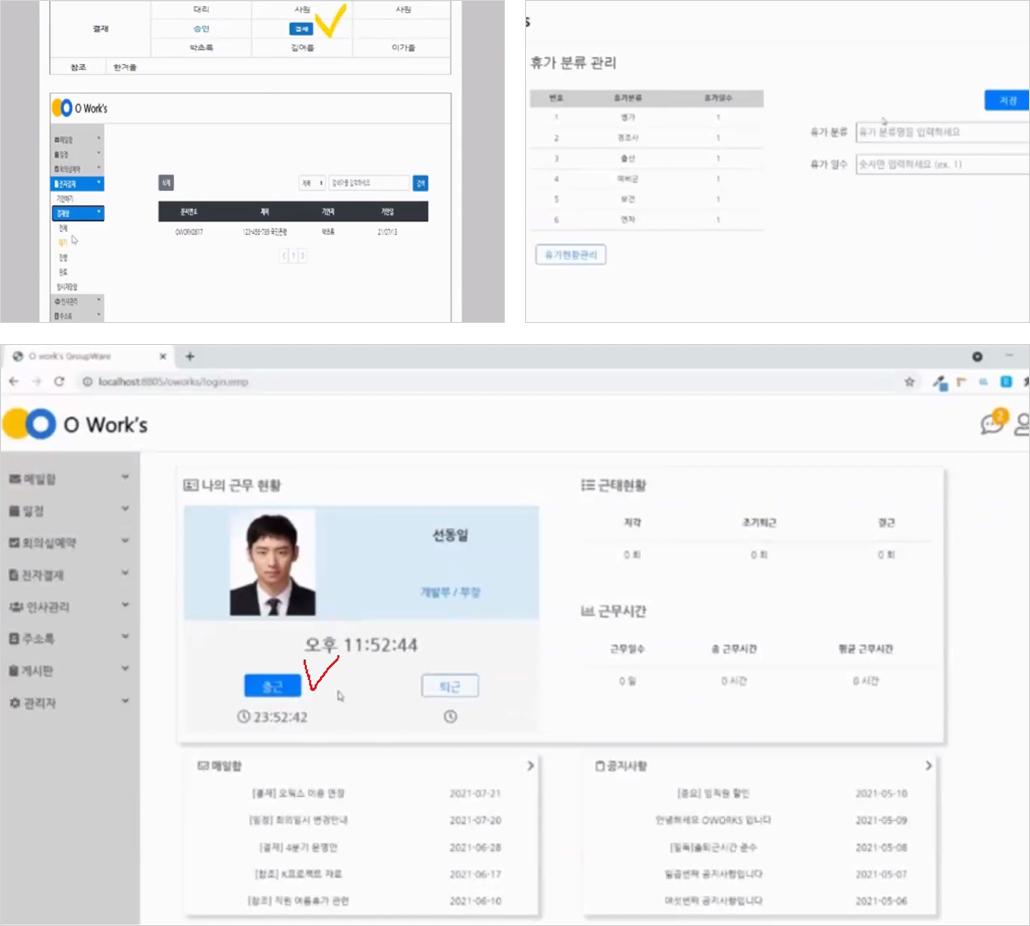Open the 안녕하세요 OWORKS 입니다 notice
1030x926 pixels.
coord(713,820)
